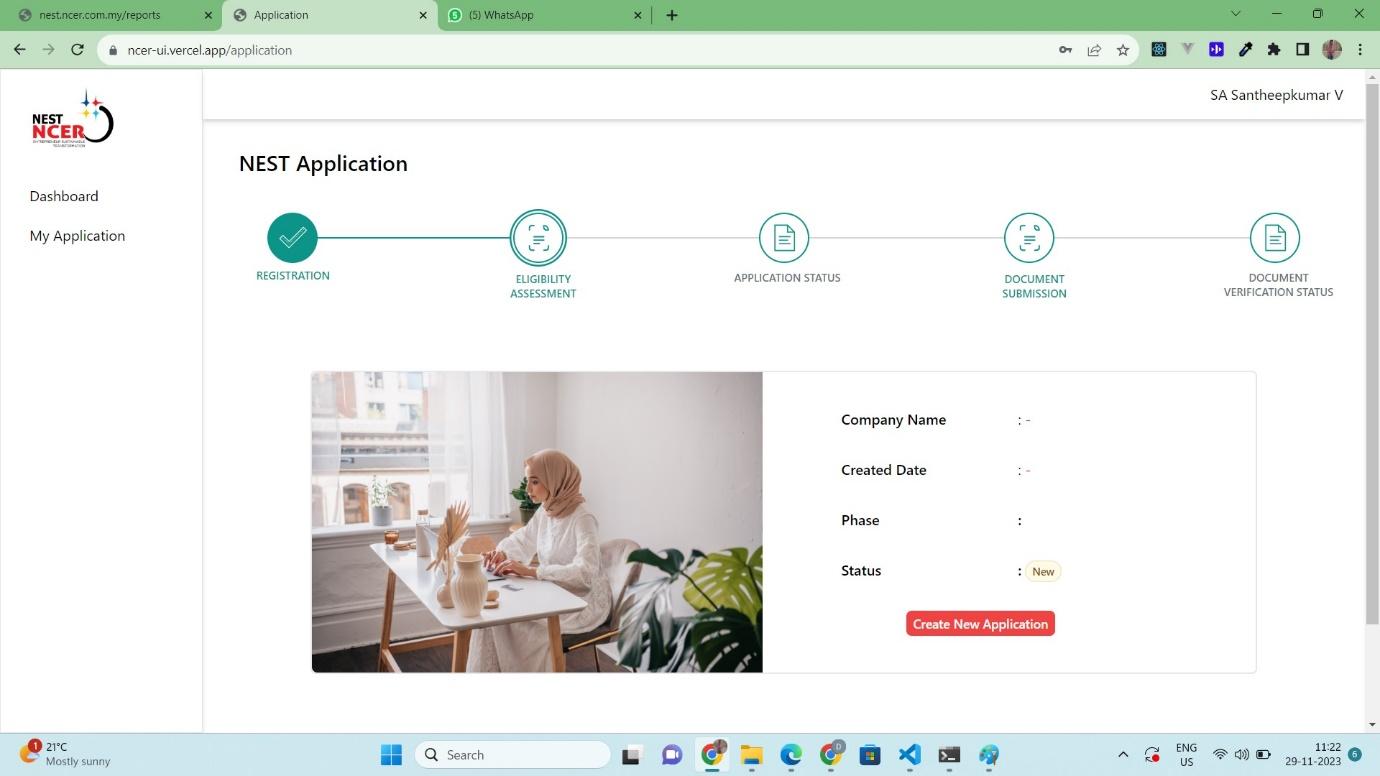Open the Application Status step icon

click(x=784, y=238)
